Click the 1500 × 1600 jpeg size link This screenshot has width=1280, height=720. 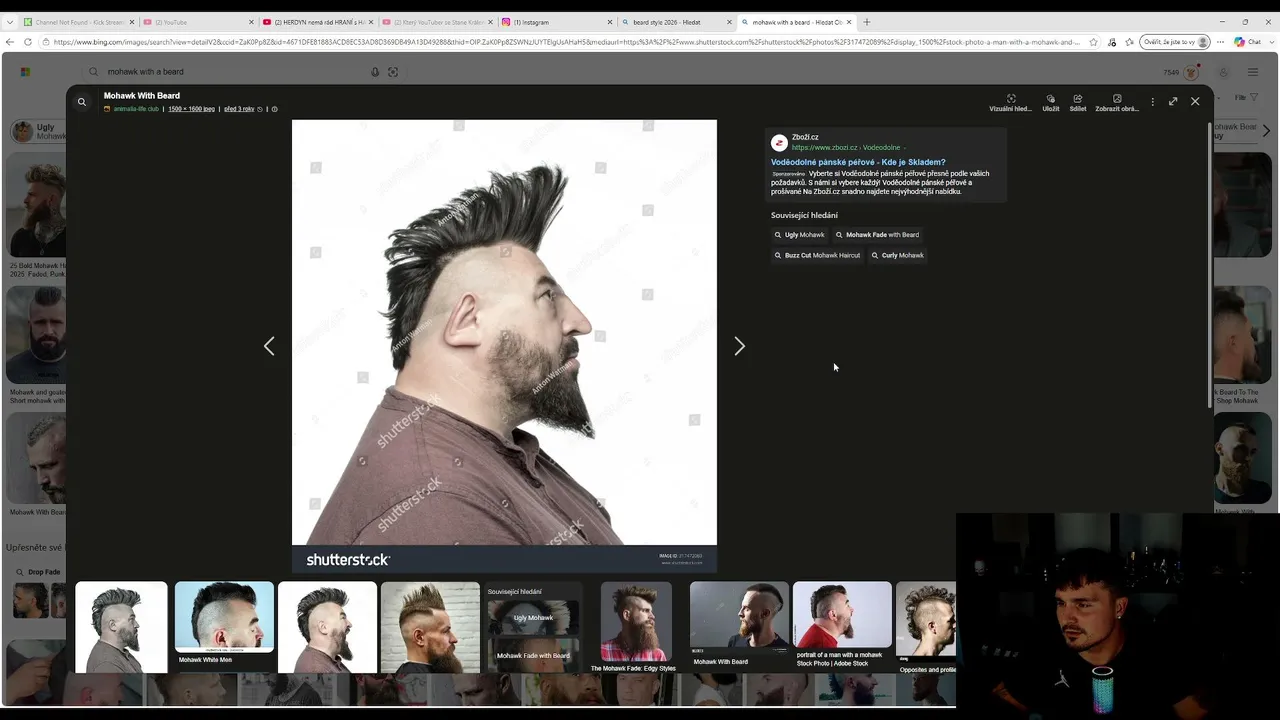[191, 109]
